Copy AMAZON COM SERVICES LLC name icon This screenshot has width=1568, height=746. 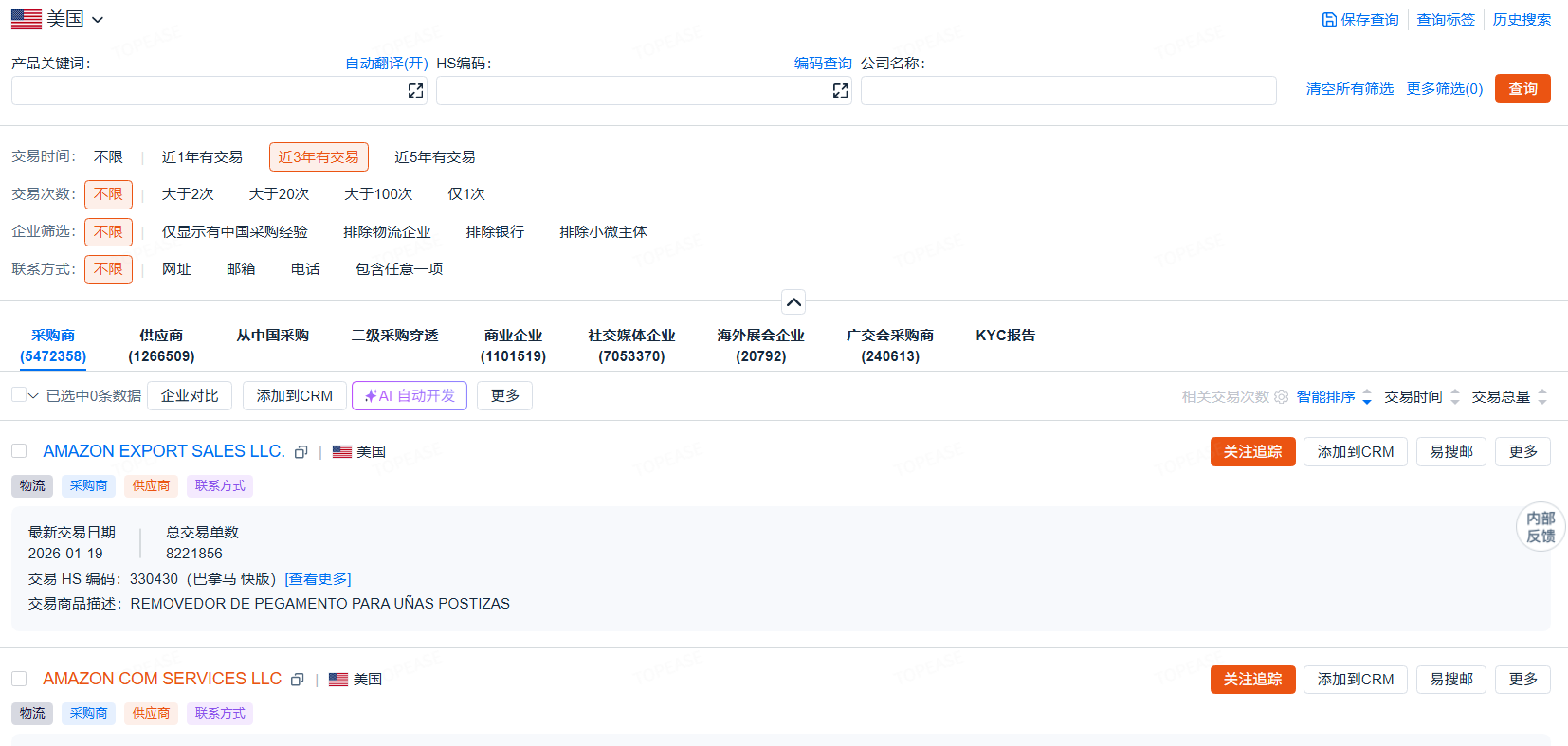tap(298, 680)
